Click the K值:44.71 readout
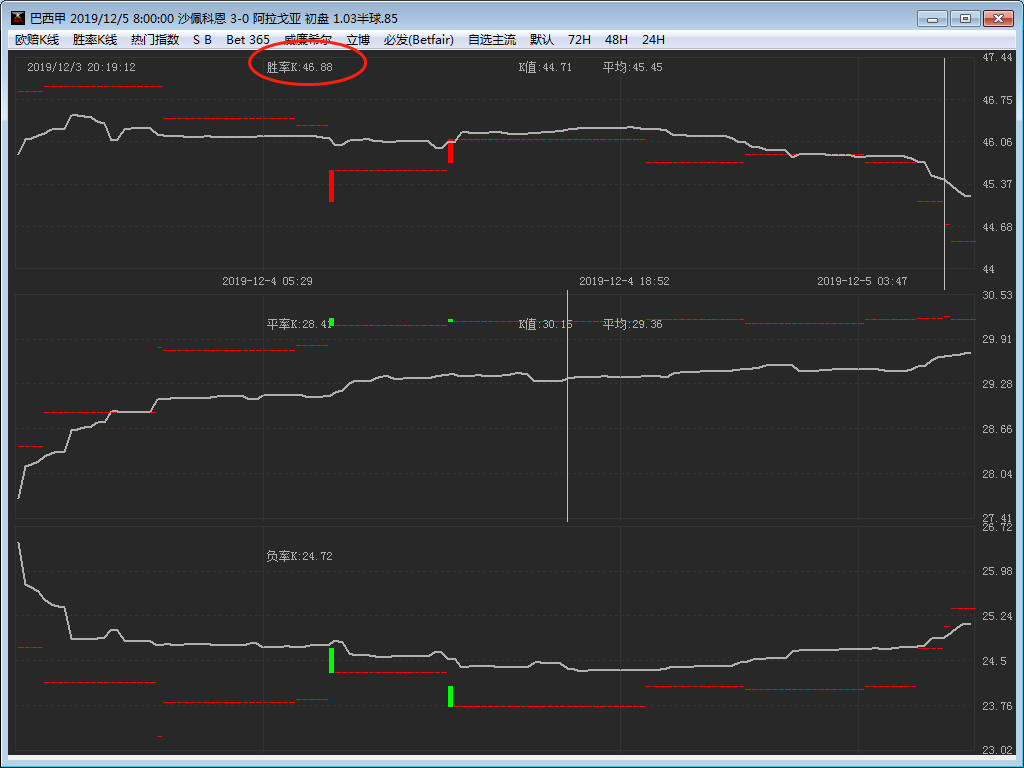1024x768 pixels. 545,67
